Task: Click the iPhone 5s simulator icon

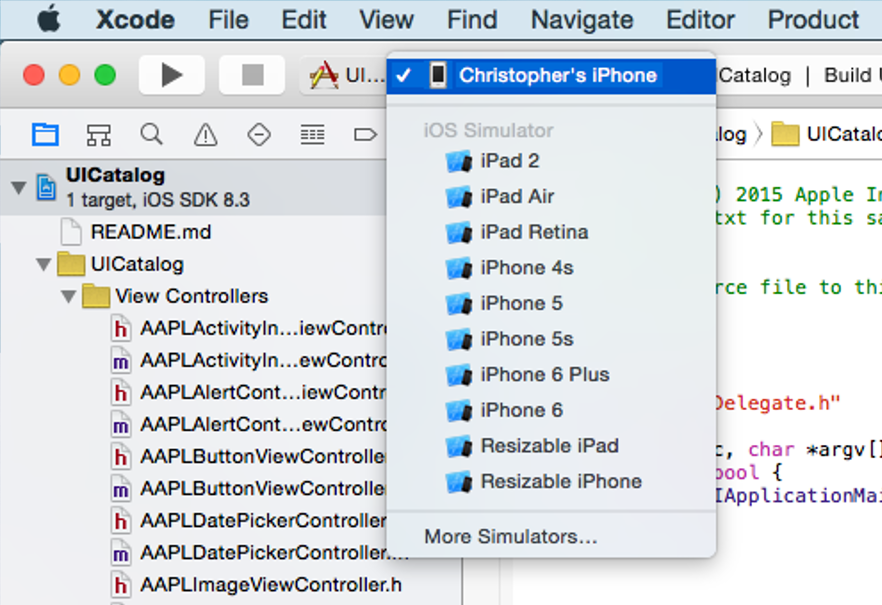Action: [459, 339]
